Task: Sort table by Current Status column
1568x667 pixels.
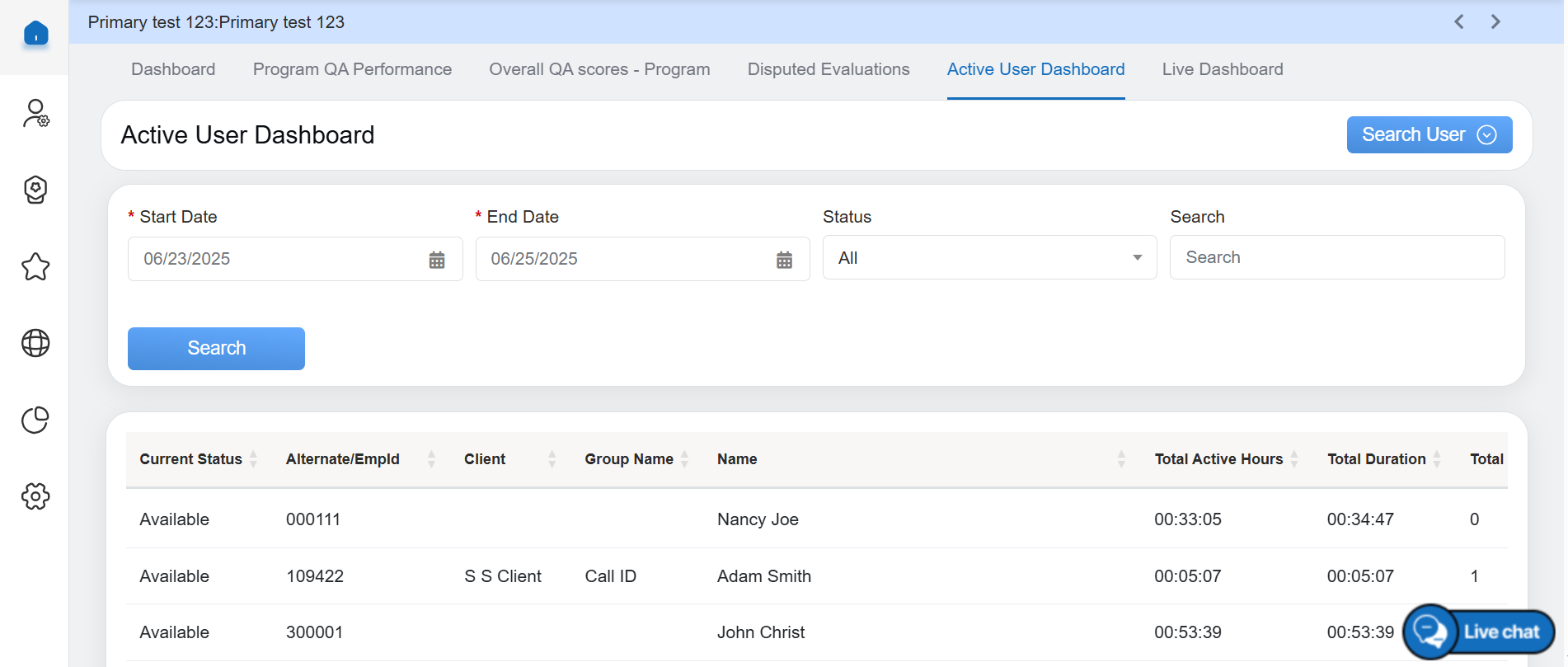Action: point(253,459)
